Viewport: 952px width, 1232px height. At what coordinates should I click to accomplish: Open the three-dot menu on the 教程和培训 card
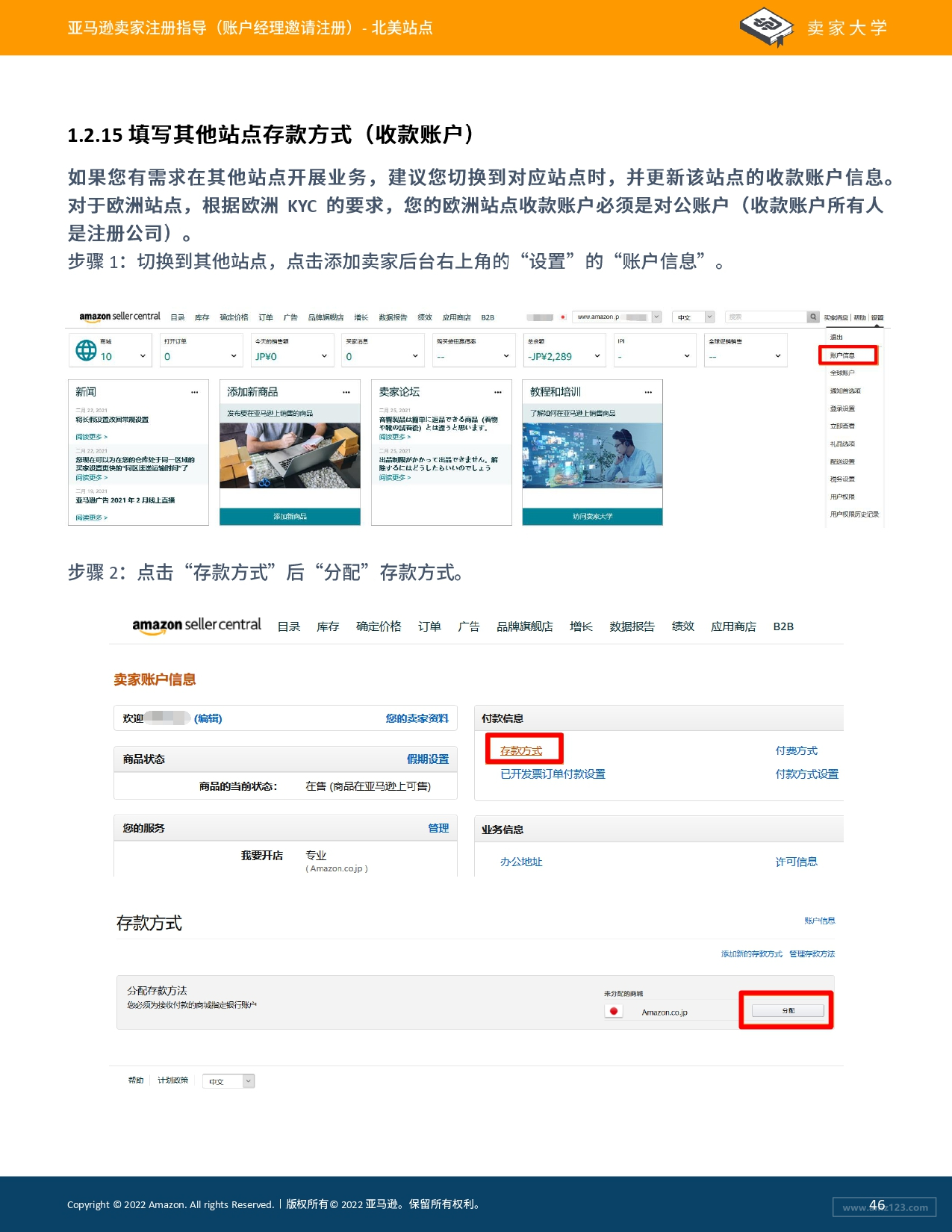click(649, 392)
